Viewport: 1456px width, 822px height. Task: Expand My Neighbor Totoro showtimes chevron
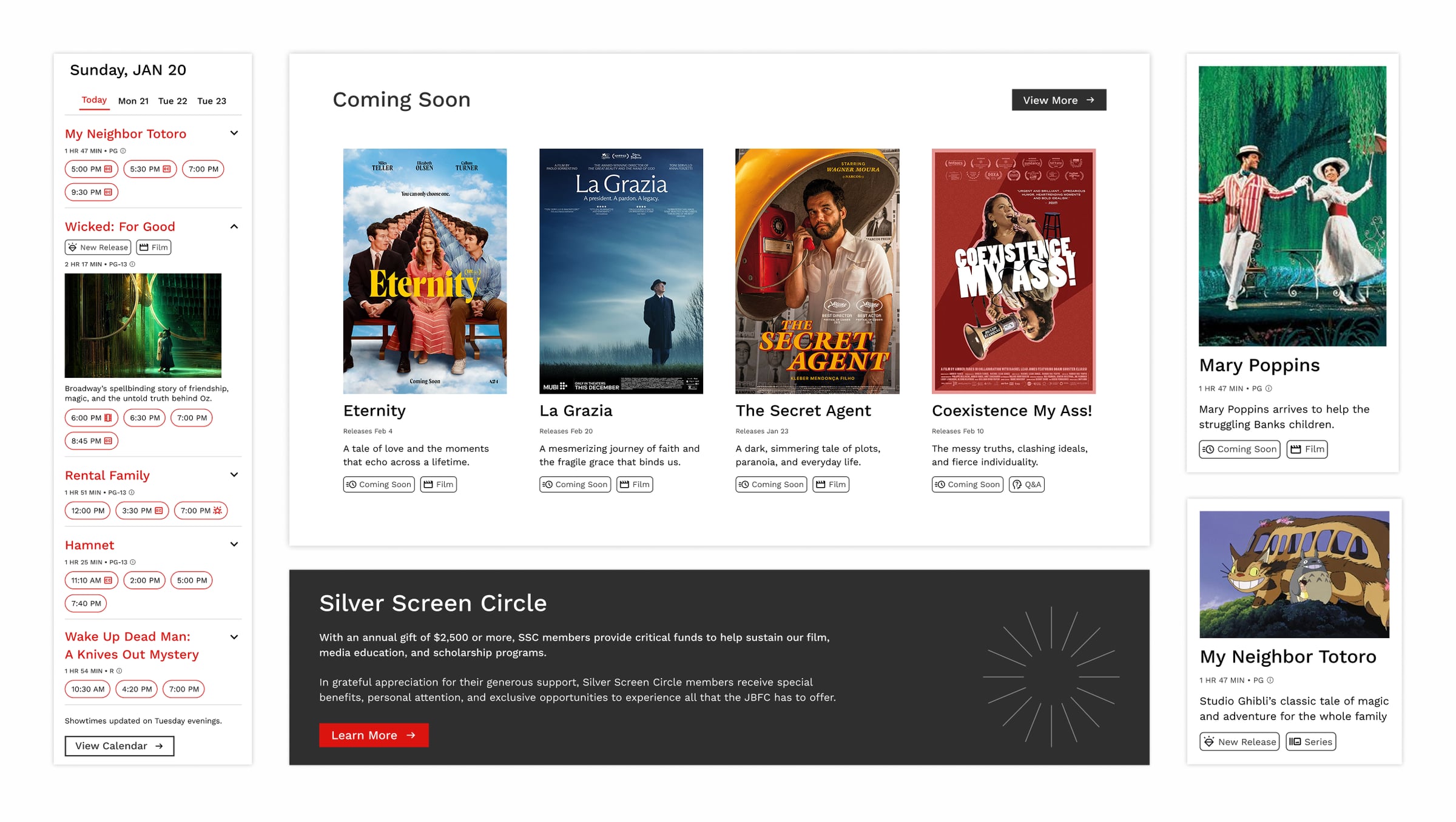(x=234, y=133)
